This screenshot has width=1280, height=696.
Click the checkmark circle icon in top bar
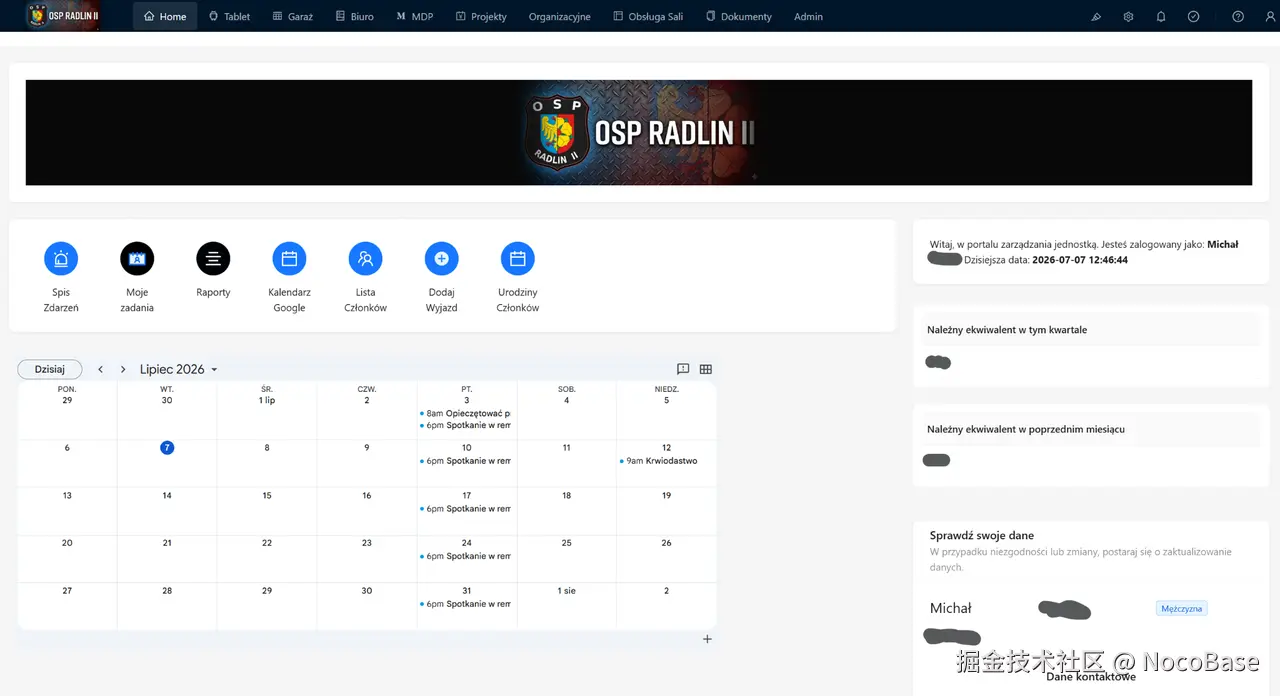pos(1193,17)
